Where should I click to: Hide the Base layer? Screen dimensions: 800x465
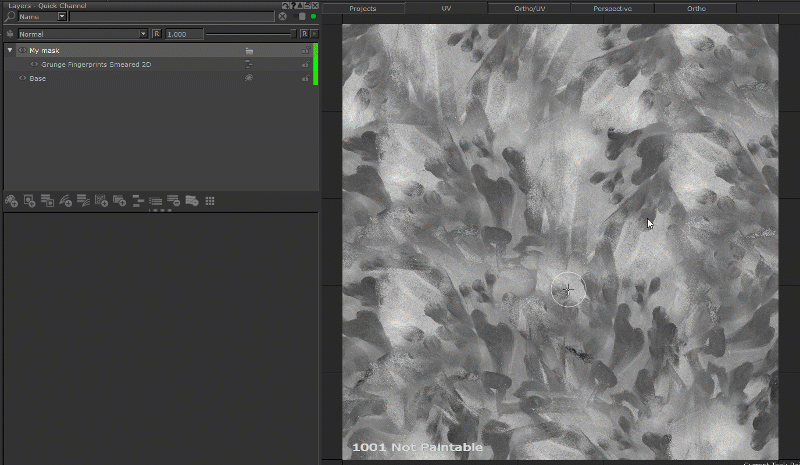coord(23,78)
